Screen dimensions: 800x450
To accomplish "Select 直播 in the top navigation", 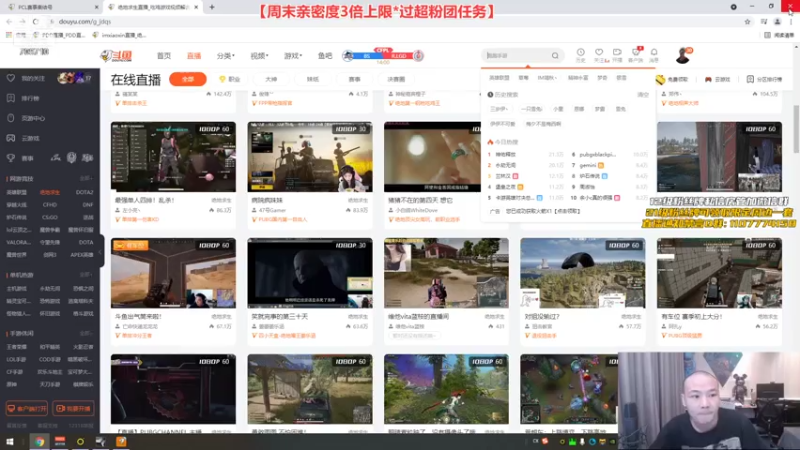I will (x=194, y=56).
